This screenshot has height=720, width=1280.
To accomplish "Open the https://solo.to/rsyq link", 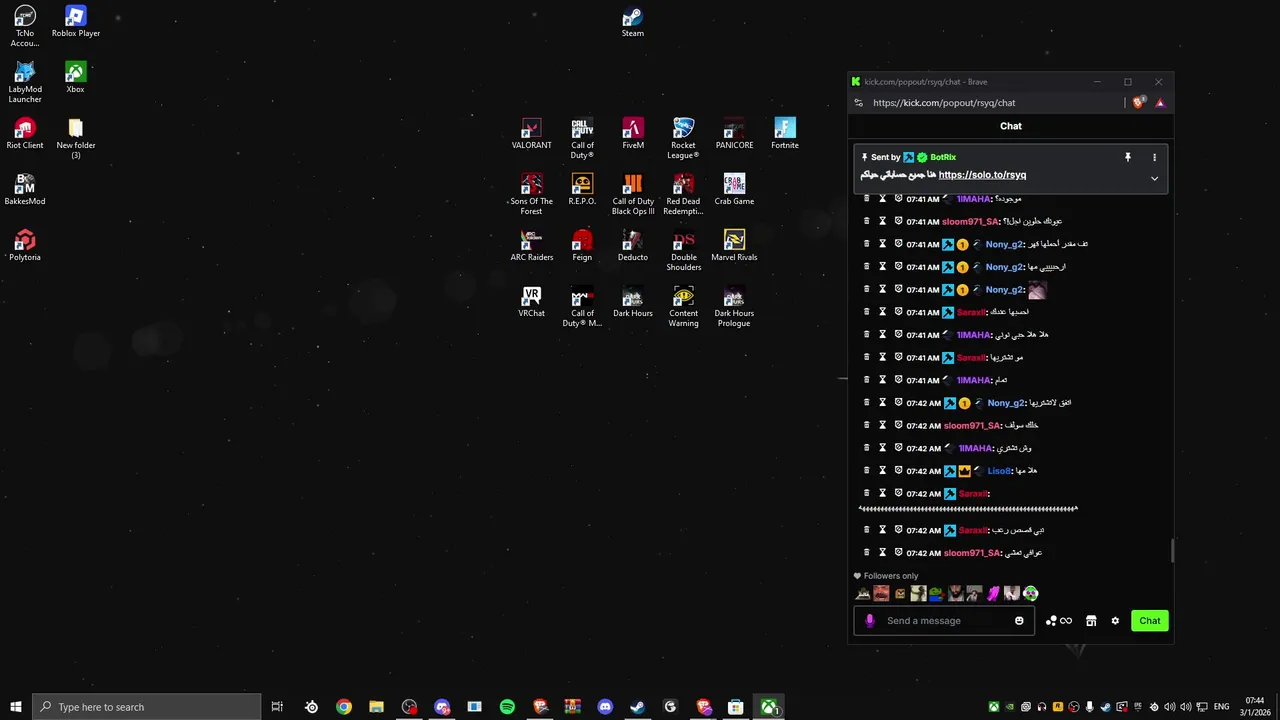I will (x=982, y=175).
